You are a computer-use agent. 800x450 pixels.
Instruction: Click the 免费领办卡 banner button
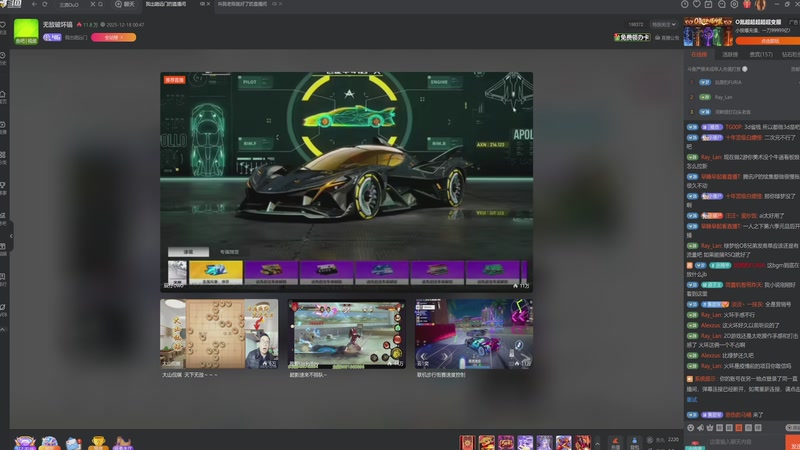pos(632,37)
